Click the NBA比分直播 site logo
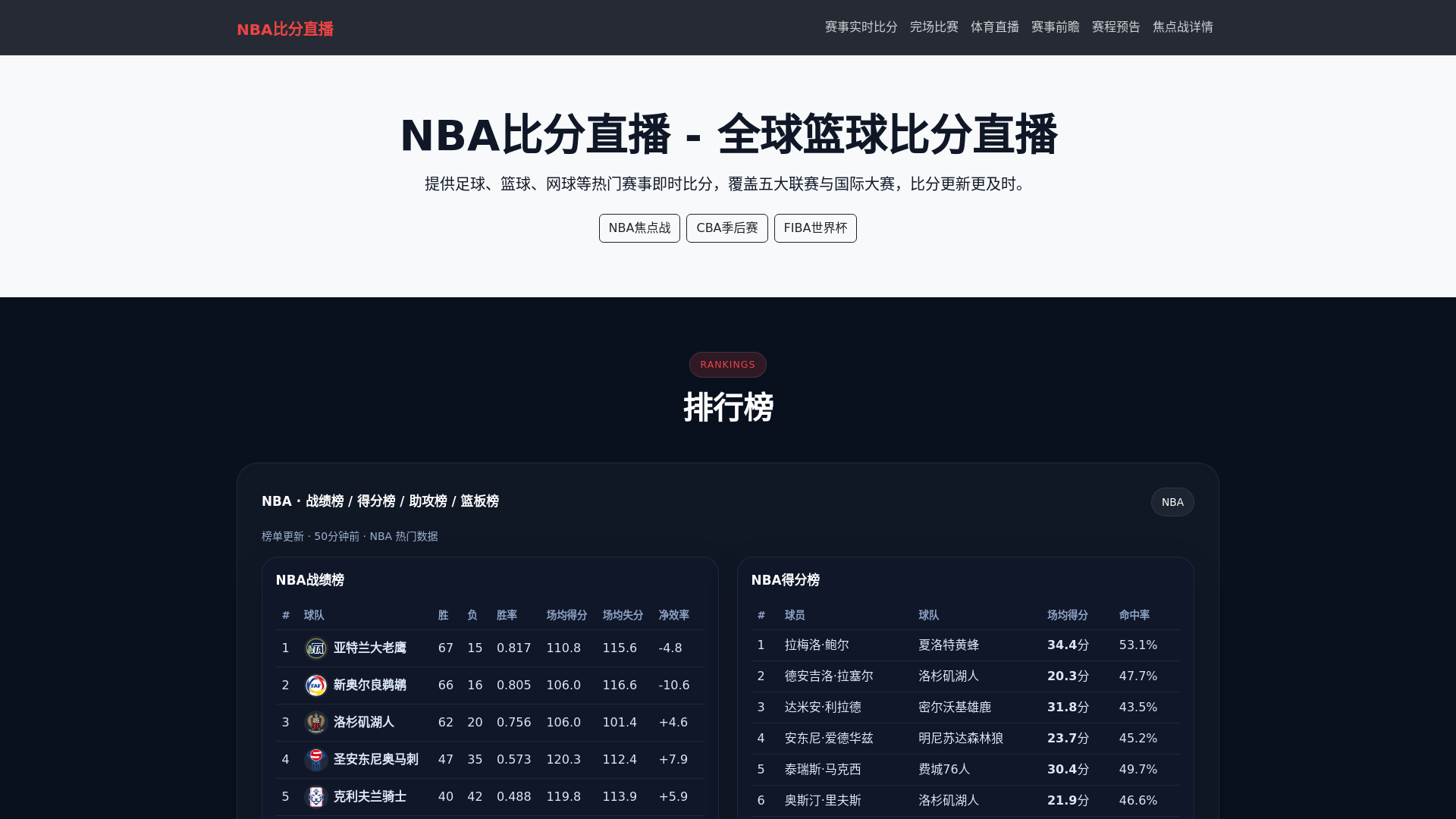The image size is (1456, 819). (285, 29)
